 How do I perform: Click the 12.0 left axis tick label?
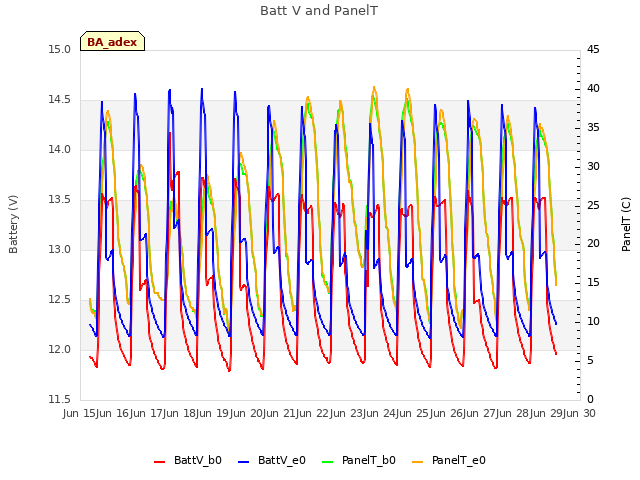(59, 349)
